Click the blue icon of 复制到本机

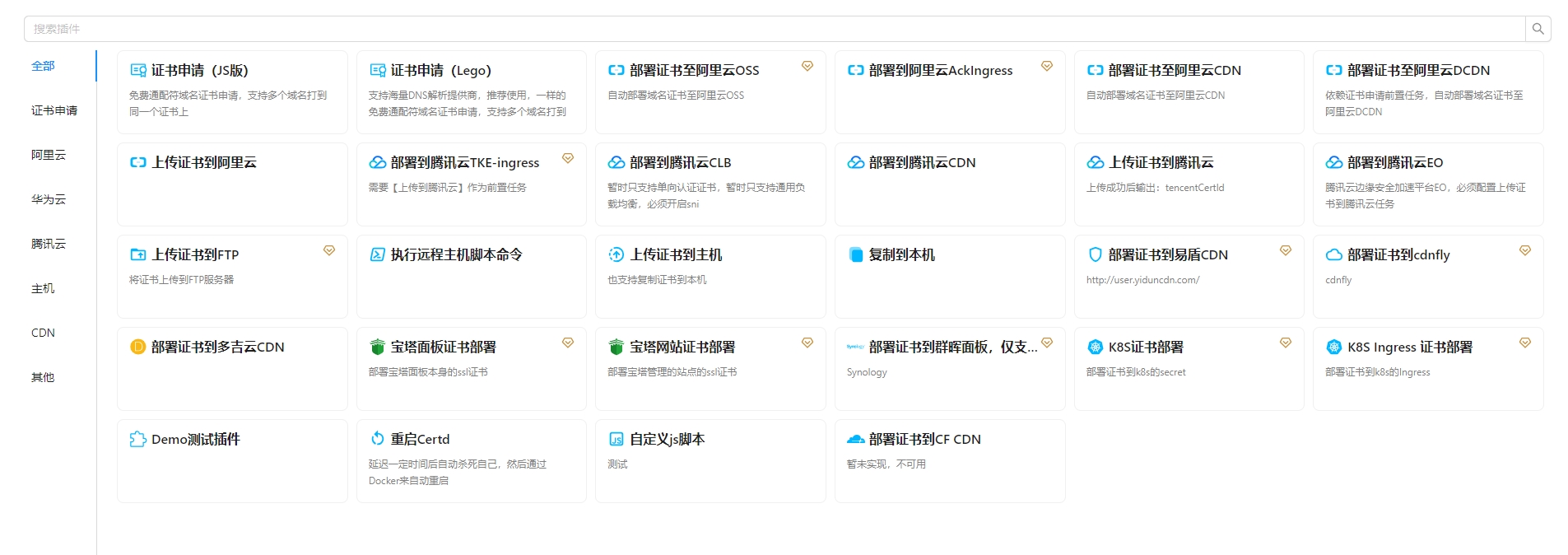pos(856,255)
